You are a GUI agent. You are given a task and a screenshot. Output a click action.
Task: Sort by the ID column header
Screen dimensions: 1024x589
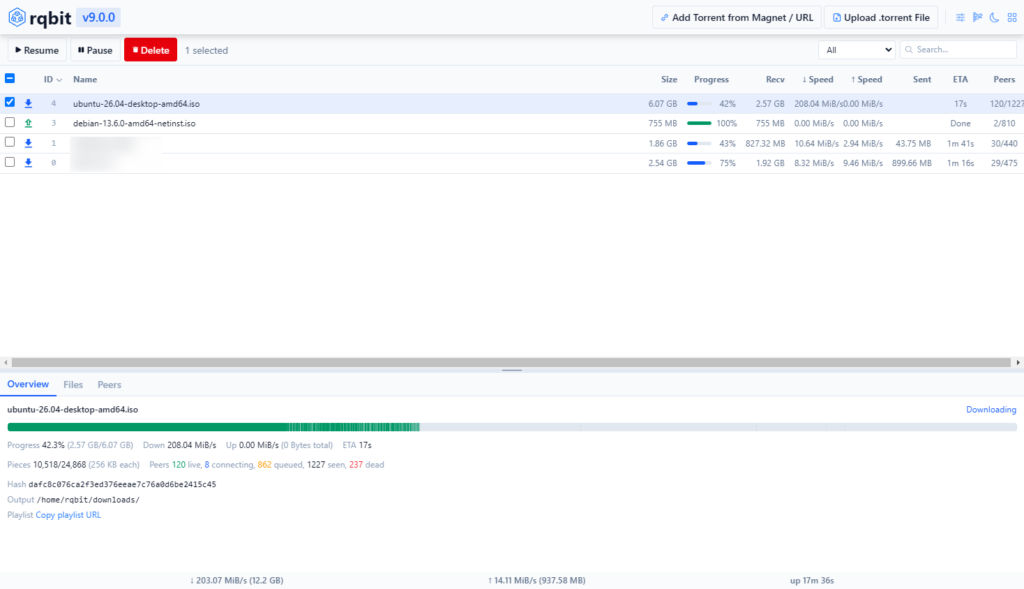coord(52,80)
